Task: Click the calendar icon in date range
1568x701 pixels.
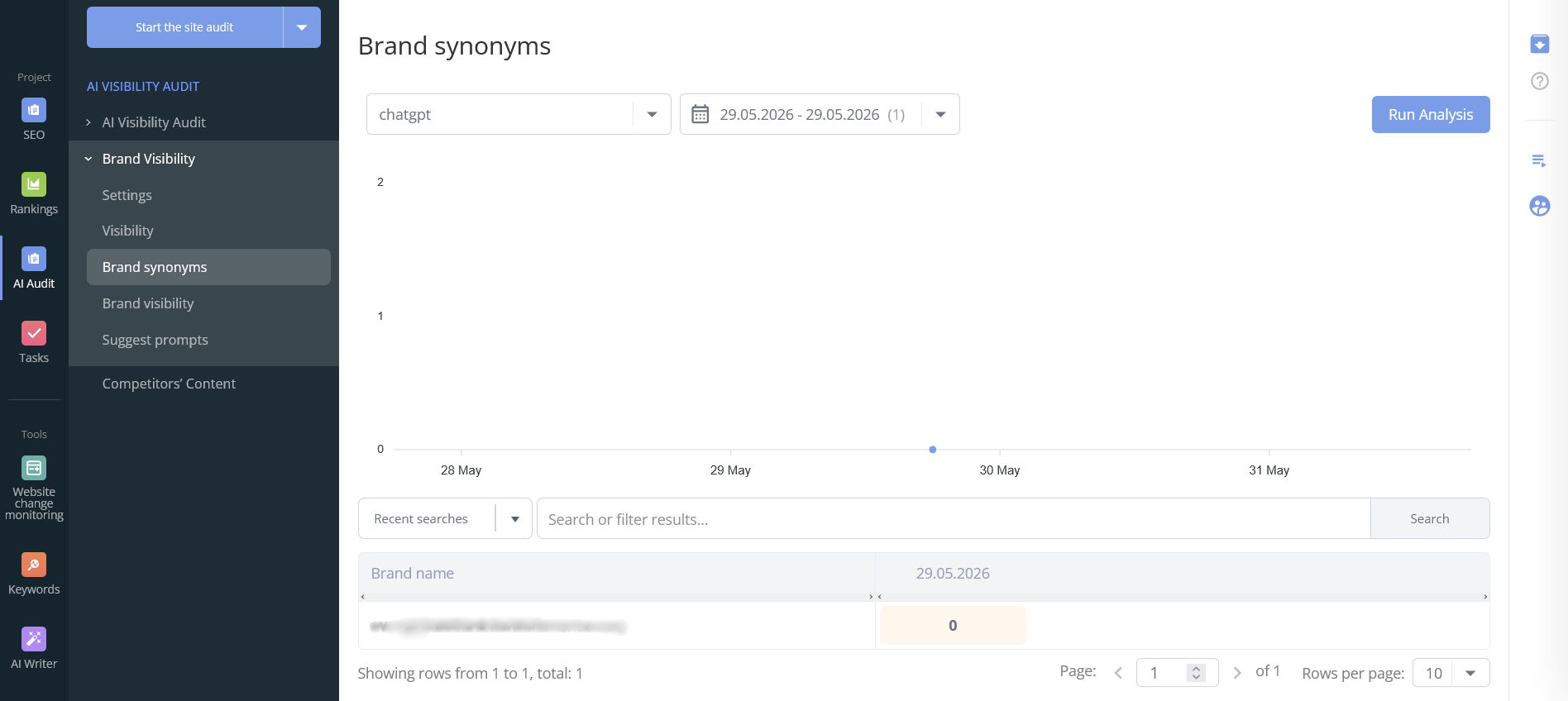Action: [x=700, y=114]
